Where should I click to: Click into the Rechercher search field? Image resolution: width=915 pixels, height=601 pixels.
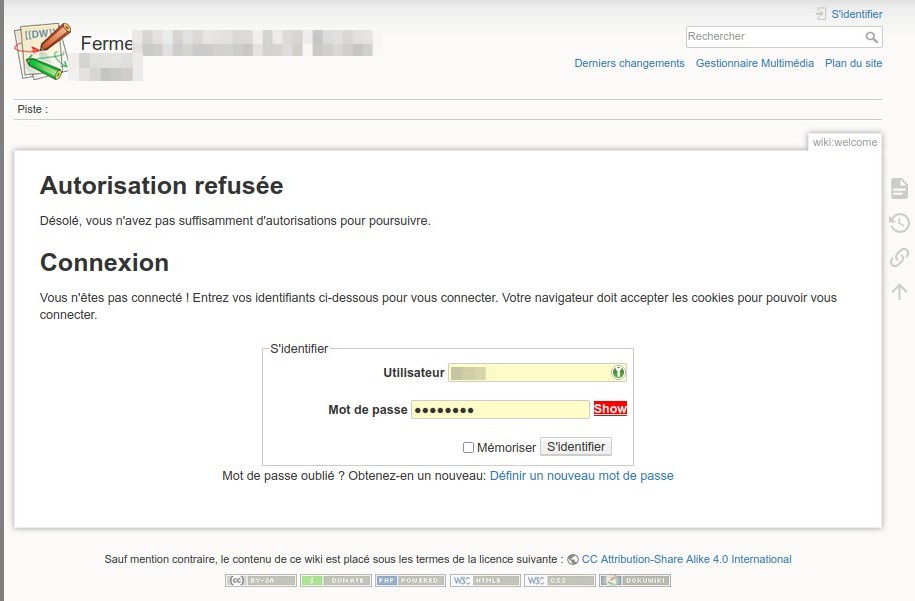click(773, 37)
